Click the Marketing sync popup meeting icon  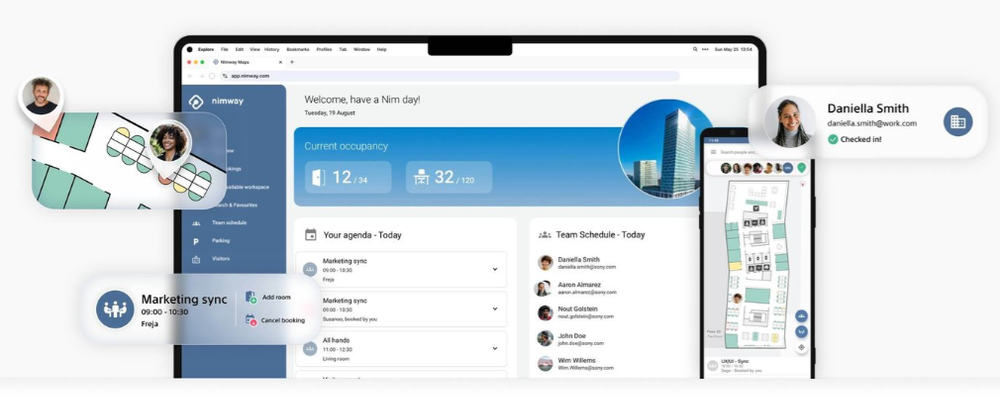(115, 309)
